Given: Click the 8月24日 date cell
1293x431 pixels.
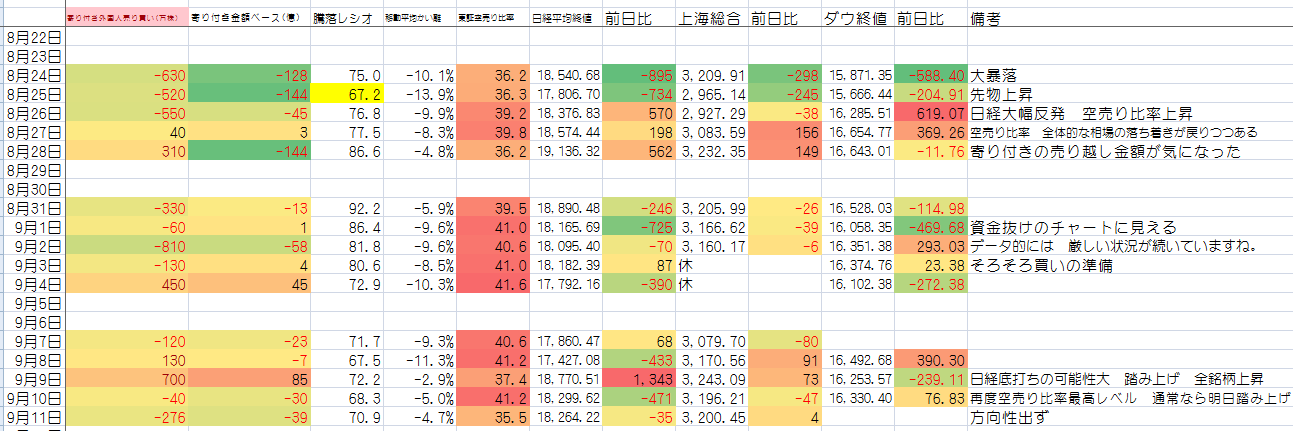Looking at the screenshot, I should (x=33, y=75).
